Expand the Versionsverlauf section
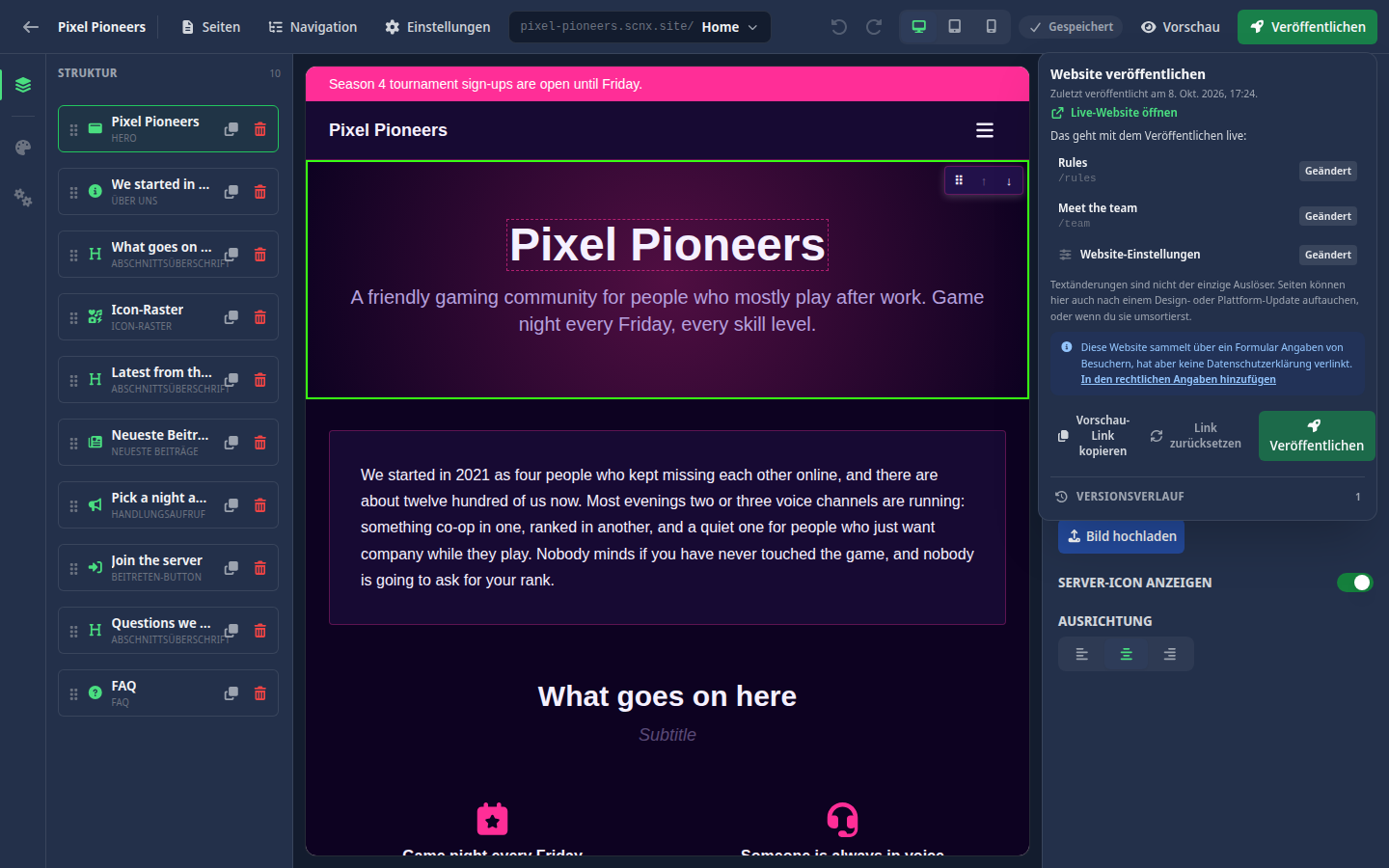Viewport: 1389px width, 868px height. point(1208,497)
